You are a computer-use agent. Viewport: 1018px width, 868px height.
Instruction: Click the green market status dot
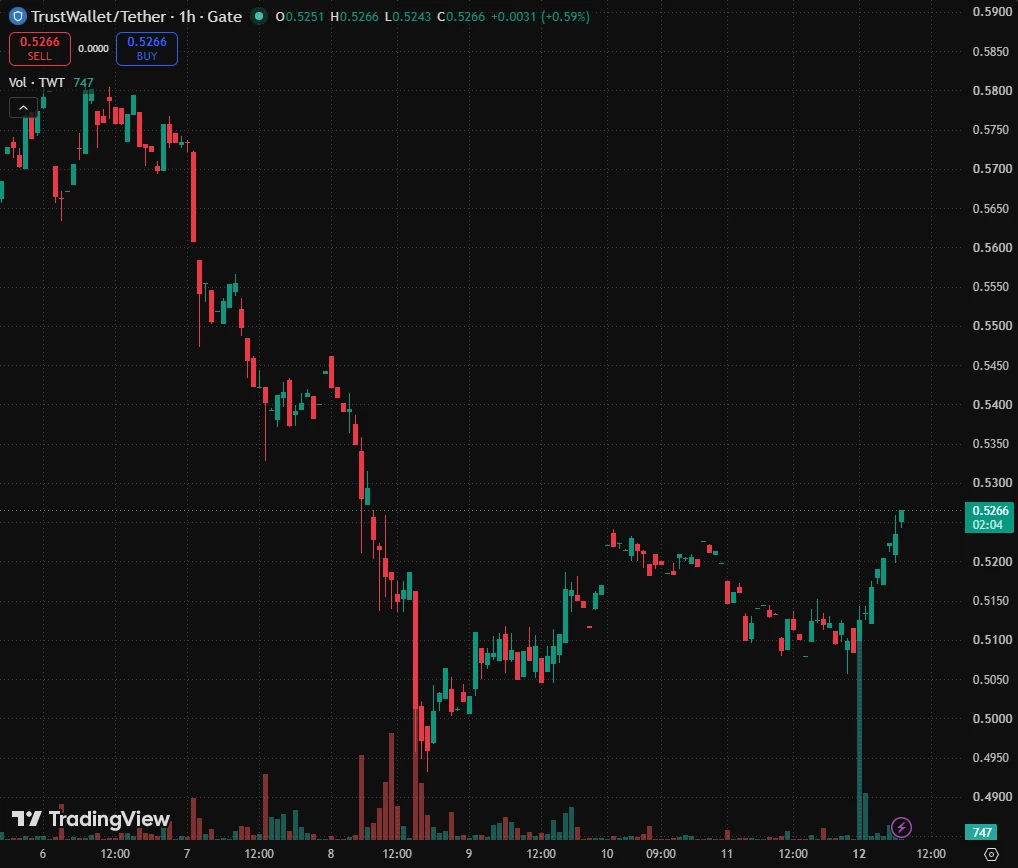tap(258, 16)
